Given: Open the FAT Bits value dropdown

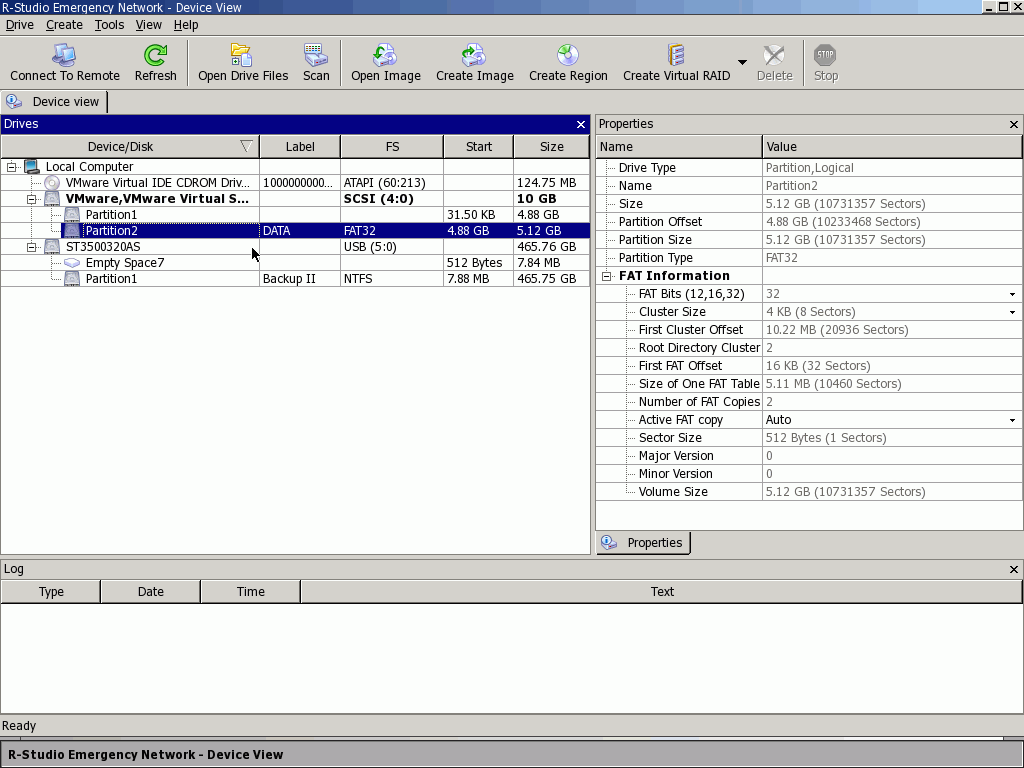Looking at the screenshot, I should (1012, 295).
